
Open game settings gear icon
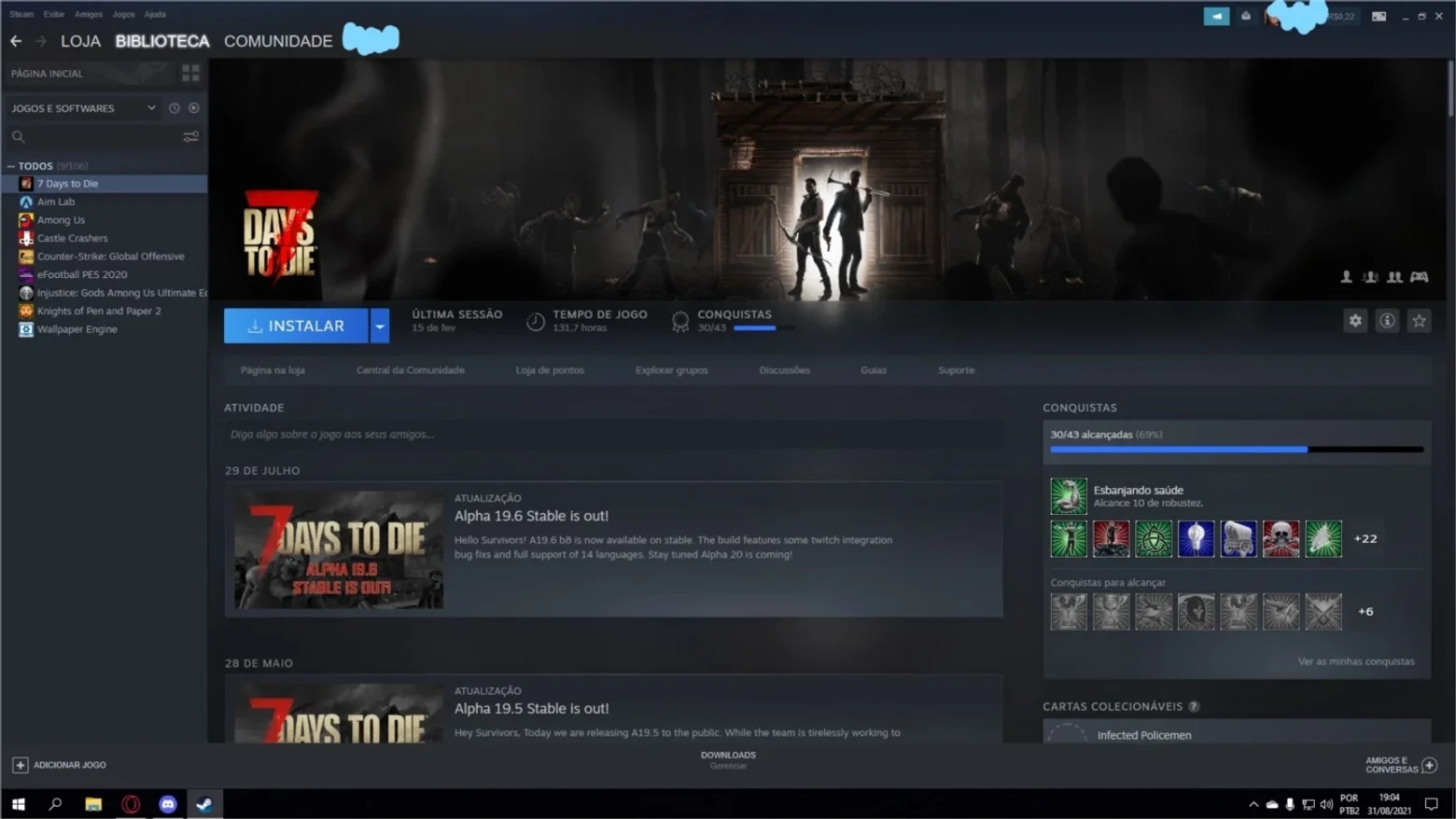coord(1355,321)
